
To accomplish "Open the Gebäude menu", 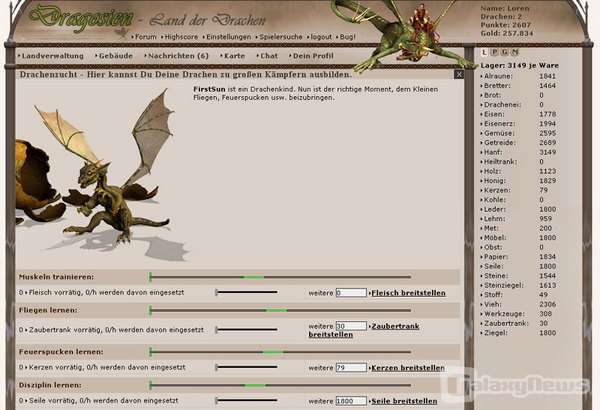I will (x=114, y=56).
